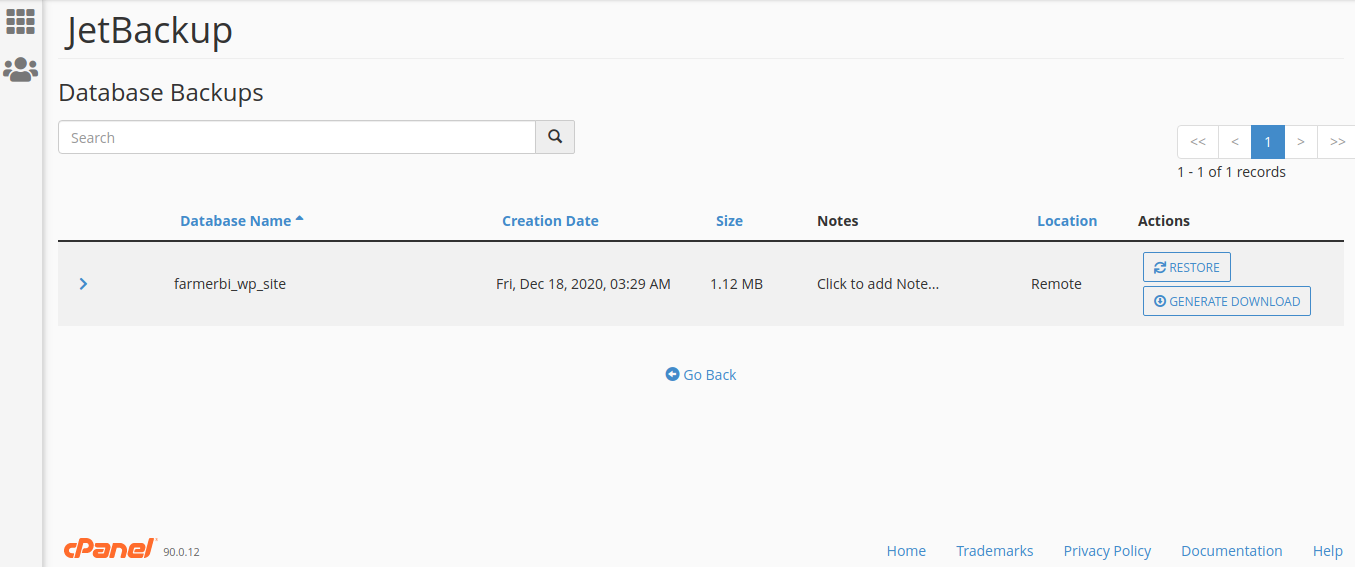Screen dimensions: 1355x567
Task: Click the Fri, Dec 18, 2020 creation date
Action: pyautogui.click(x=583, y=284)
